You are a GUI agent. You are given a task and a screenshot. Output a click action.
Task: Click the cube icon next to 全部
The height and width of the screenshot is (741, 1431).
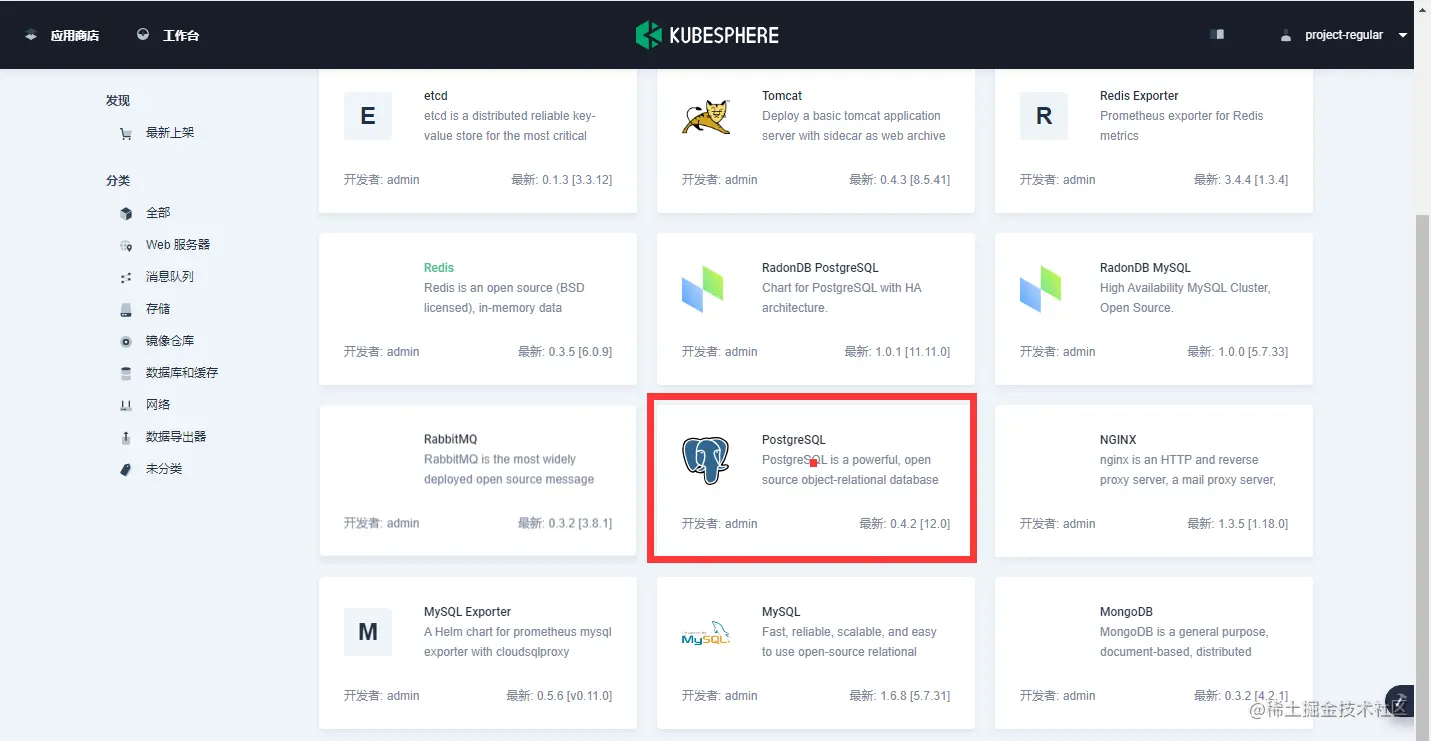click(126, 213)
